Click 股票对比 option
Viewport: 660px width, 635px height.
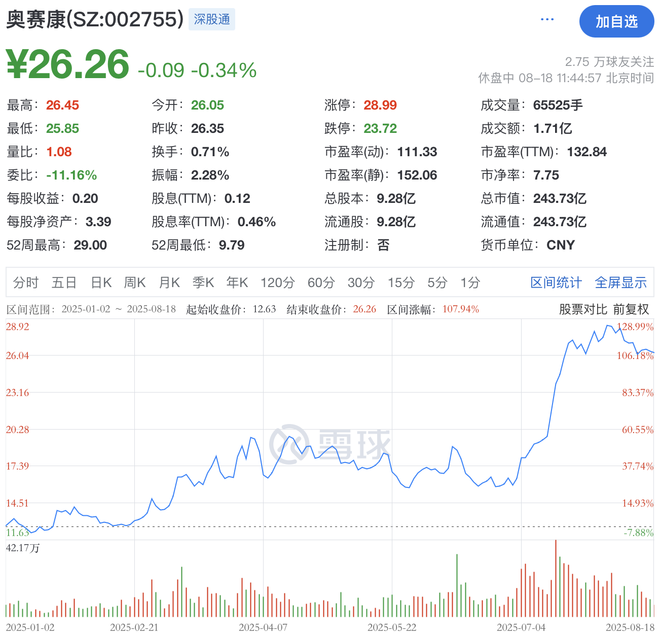583,309
